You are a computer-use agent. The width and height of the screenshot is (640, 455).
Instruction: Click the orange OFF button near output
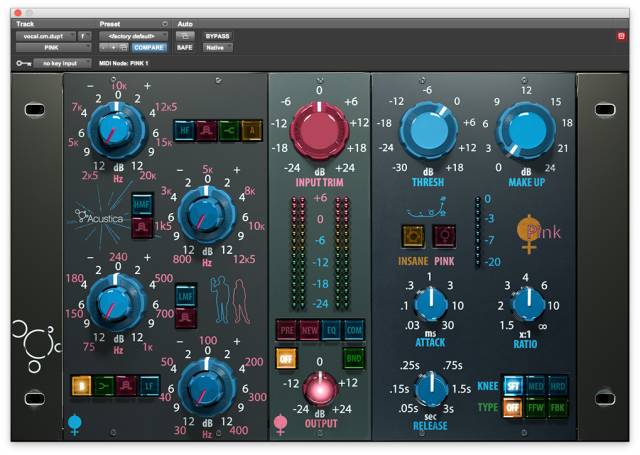point(287,358)
